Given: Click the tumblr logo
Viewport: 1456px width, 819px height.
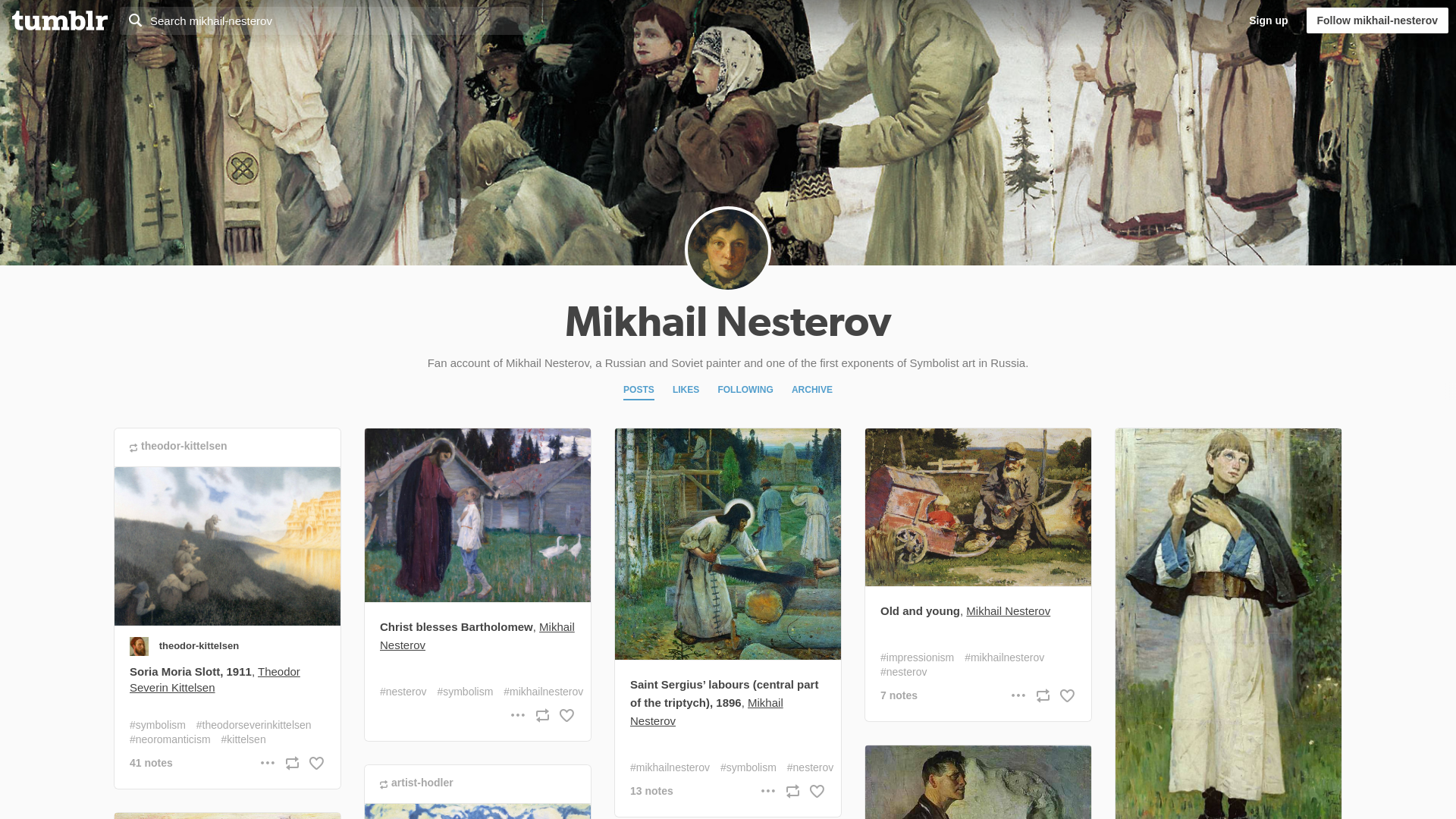Looking at the screenshot, I should tap(60, 20).
